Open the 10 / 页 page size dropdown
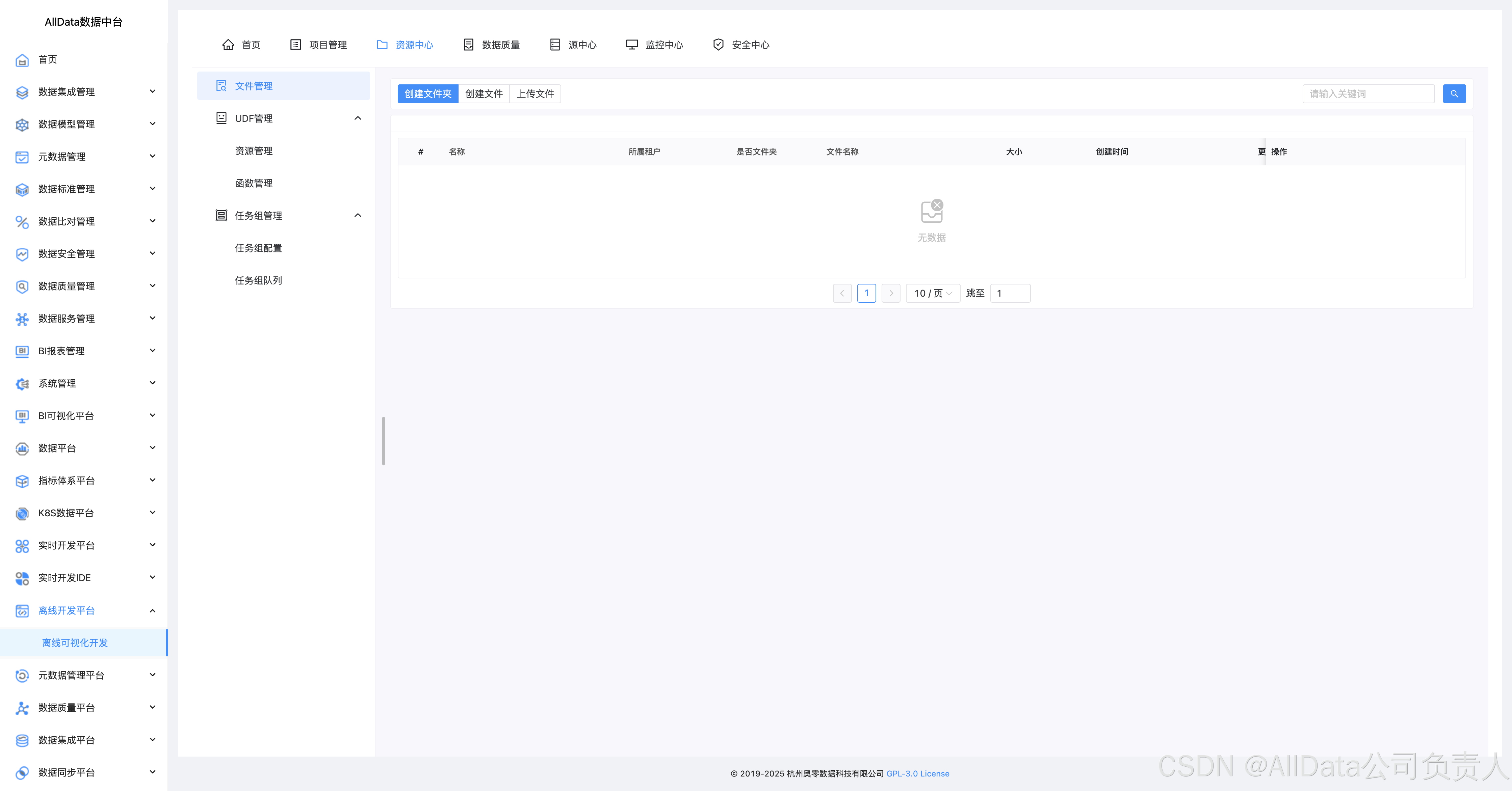This screenshot has height=791, width=1512. (x=933, y=293)
